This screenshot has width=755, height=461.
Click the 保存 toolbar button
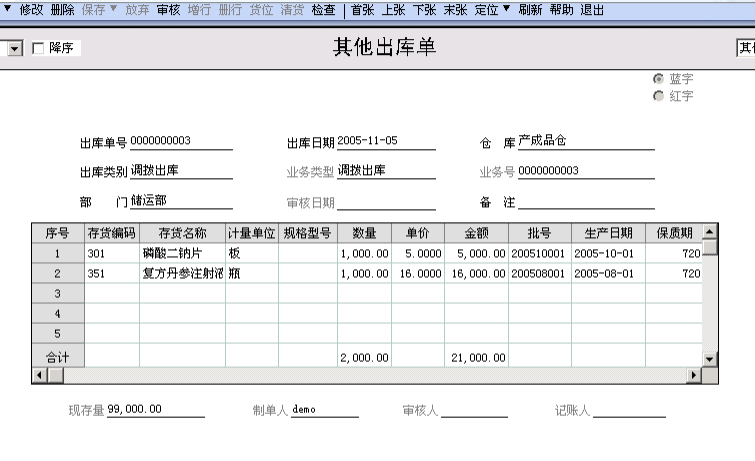tap(93, 10)
